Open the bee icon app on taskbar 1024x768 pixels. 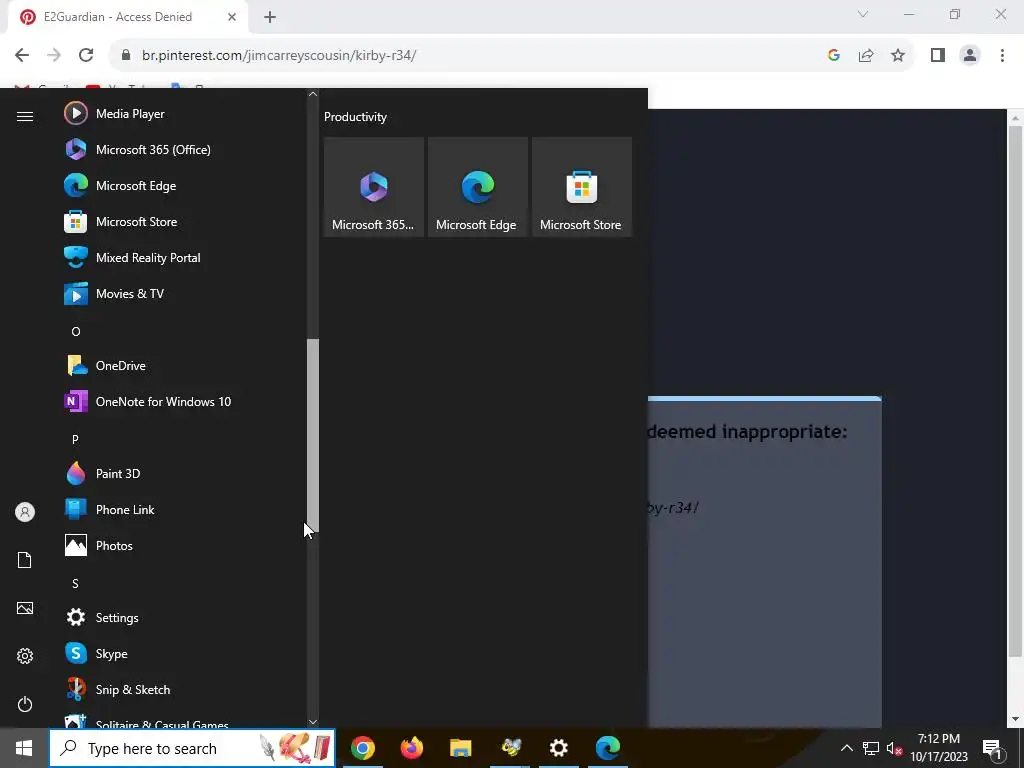coord(510,748)
